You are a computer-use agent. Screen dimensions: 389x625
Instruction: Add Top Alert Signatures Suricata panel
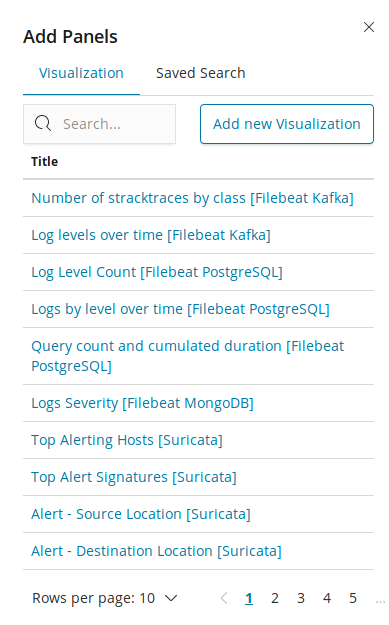(x=134, y=477)
